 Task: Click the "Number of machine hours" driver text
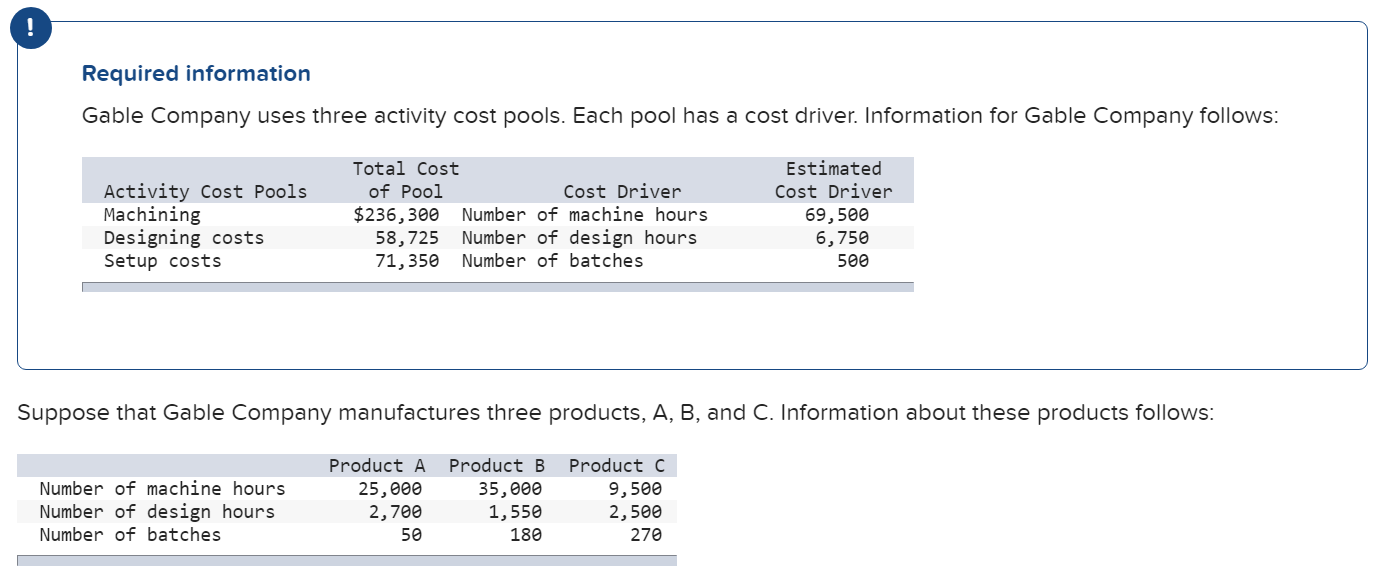tap(585, 214)
